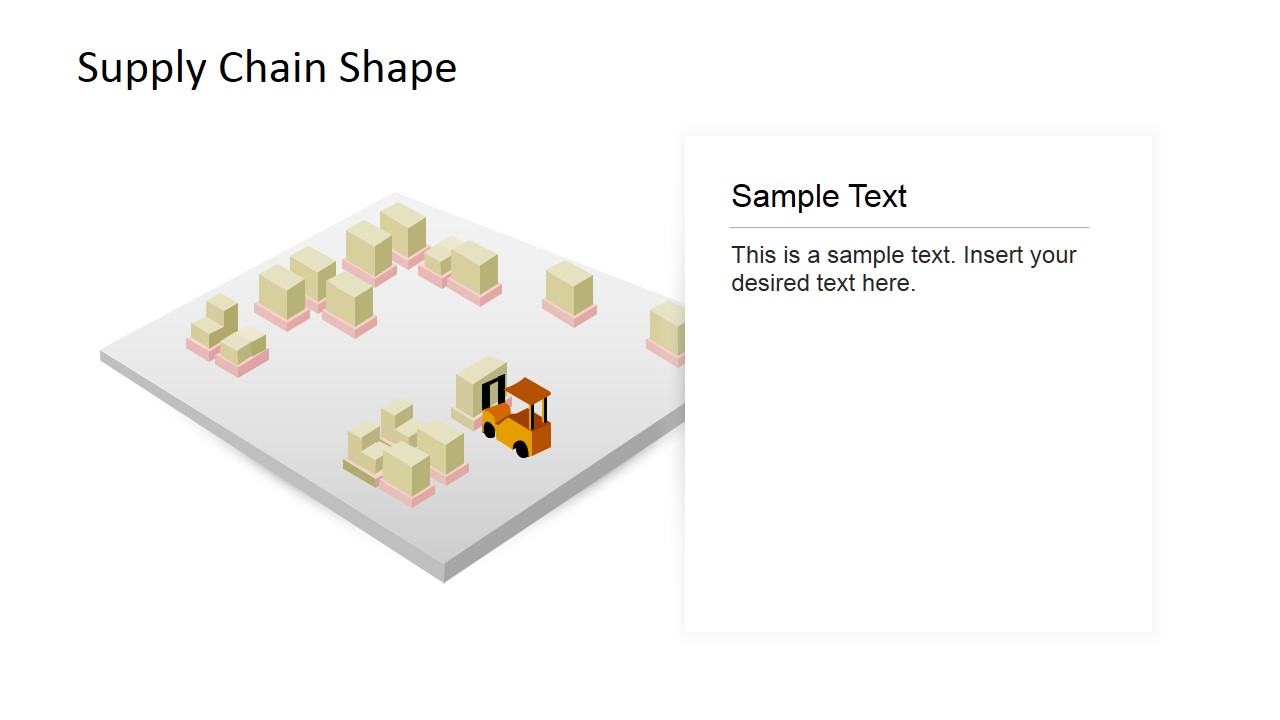Select the orange forklift graphic

[x=517, y=418]
